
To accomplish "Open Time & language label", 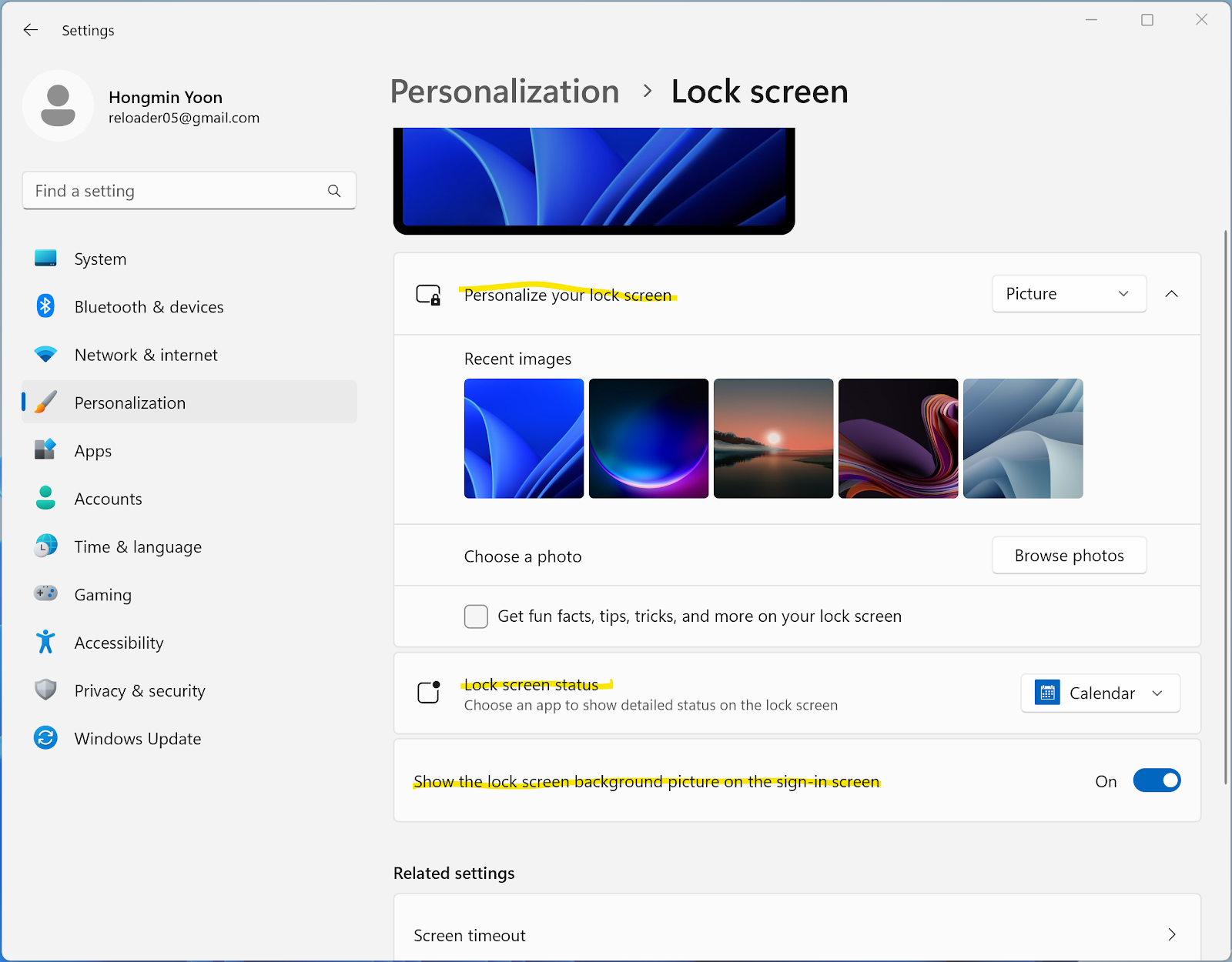I will (138, 547).
